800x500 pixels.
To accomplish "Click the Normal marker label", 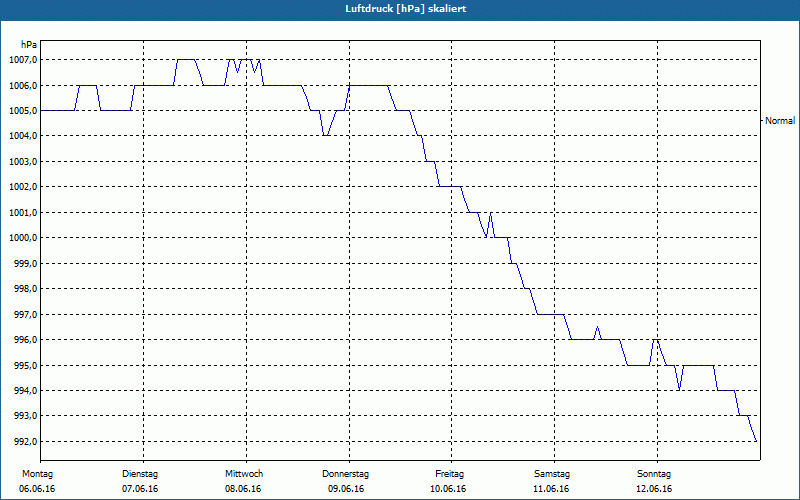I will [x=780, y=121].
